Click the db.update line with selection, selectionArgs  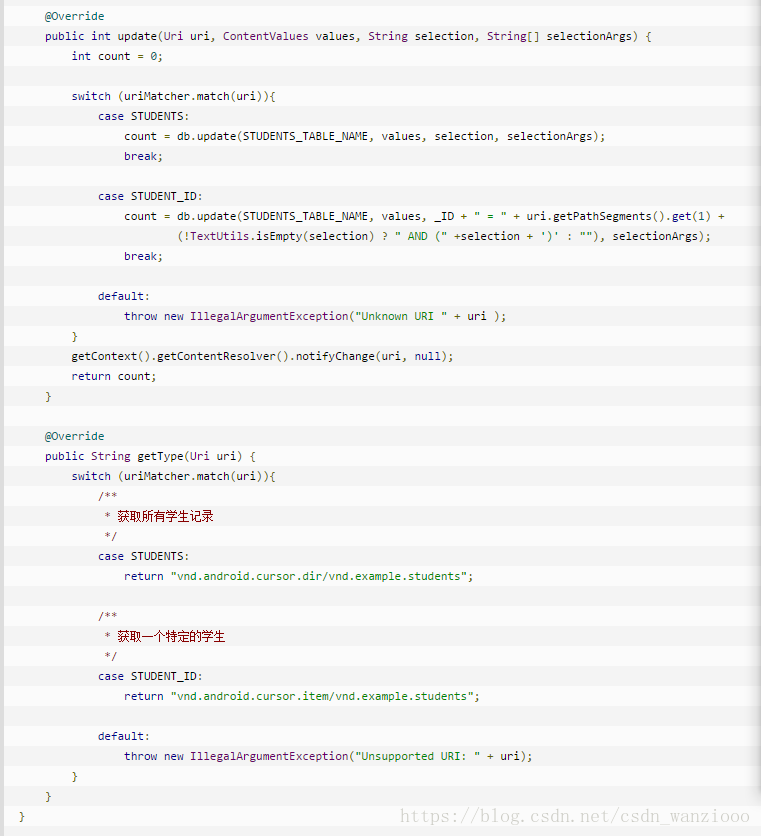point(364,136)
